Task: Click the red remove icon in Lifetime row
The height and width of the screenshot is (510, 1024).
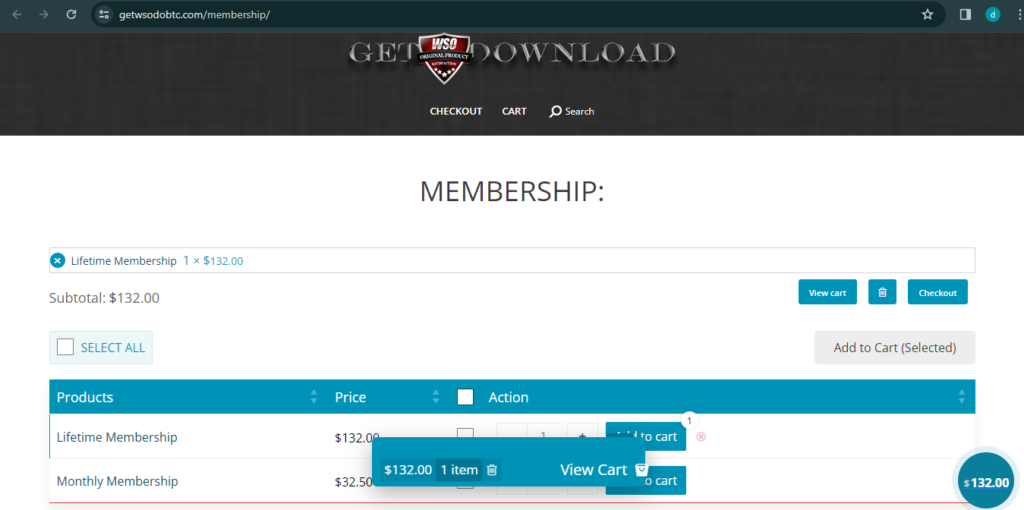Action: [x=701, y=437]
